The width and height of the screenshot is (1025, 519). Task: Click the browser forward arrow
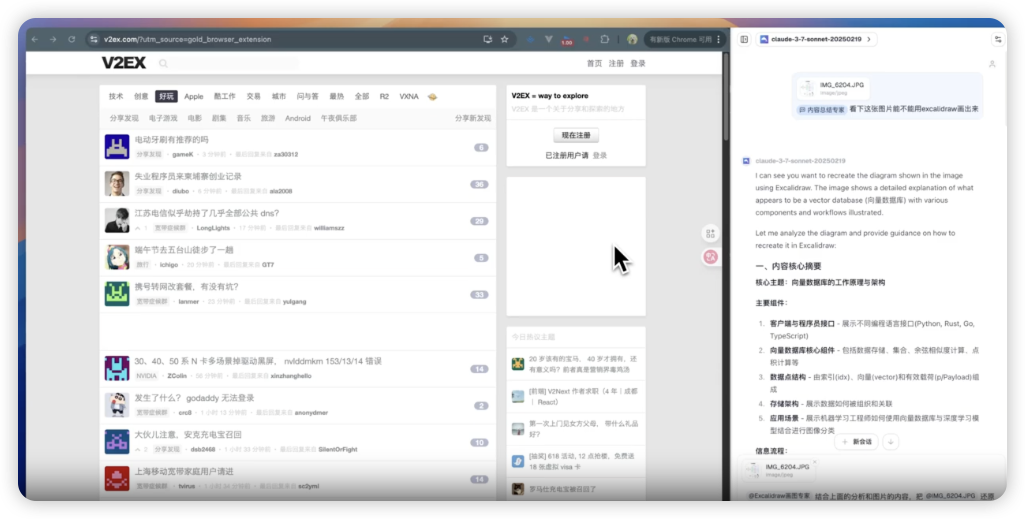pyautogui.click(x=53, y=39)
